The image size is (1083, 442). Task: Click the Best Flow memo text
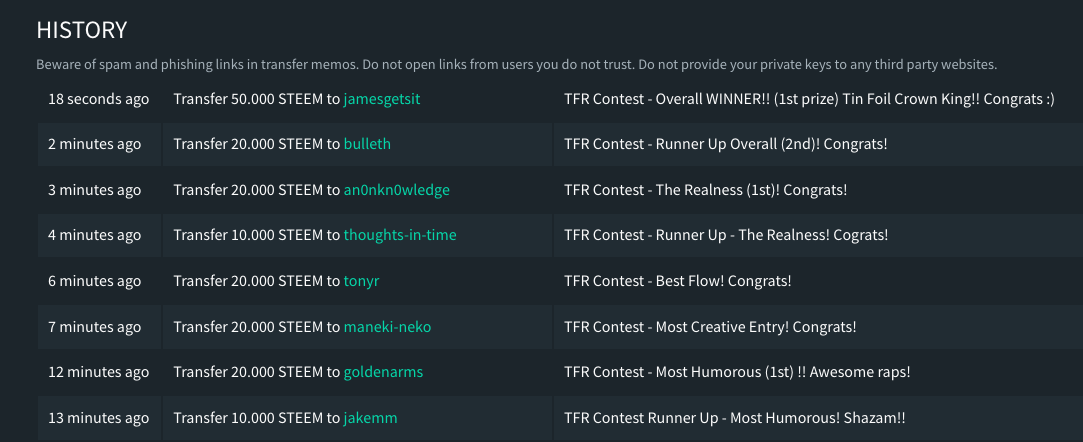[678, 280]
